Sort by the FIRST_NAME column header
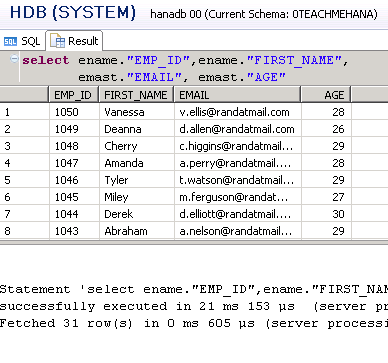 [x=136, y=95]
